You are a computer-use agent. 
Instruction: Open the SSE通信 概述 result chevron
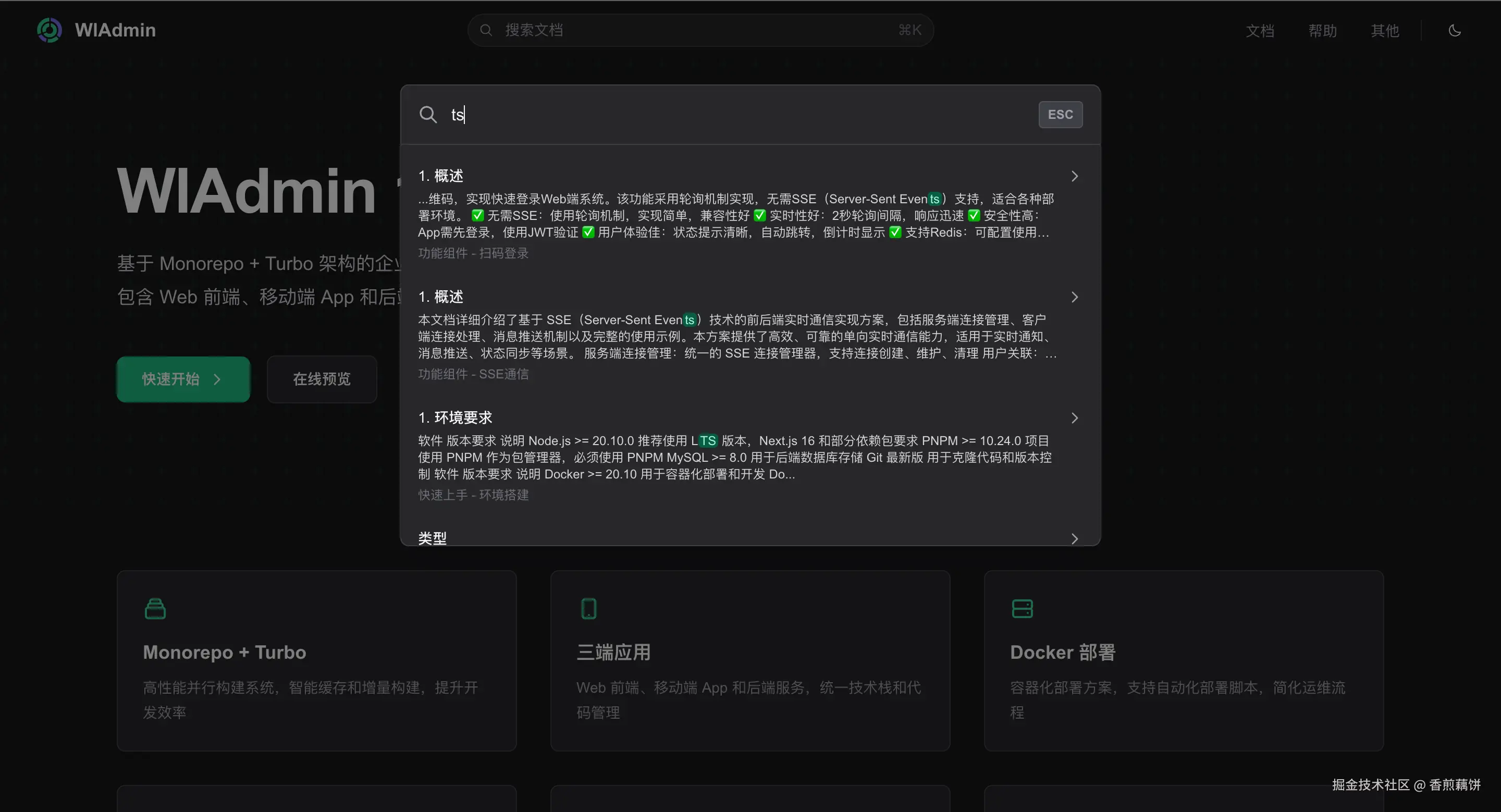pyautogui.click(x=1075, y=298)
